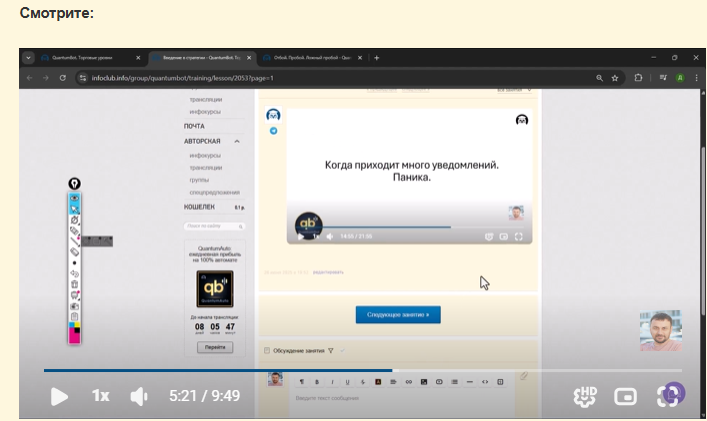
Task: Open ПОЧТА in the site sidebar
Action: click(194, 126)
